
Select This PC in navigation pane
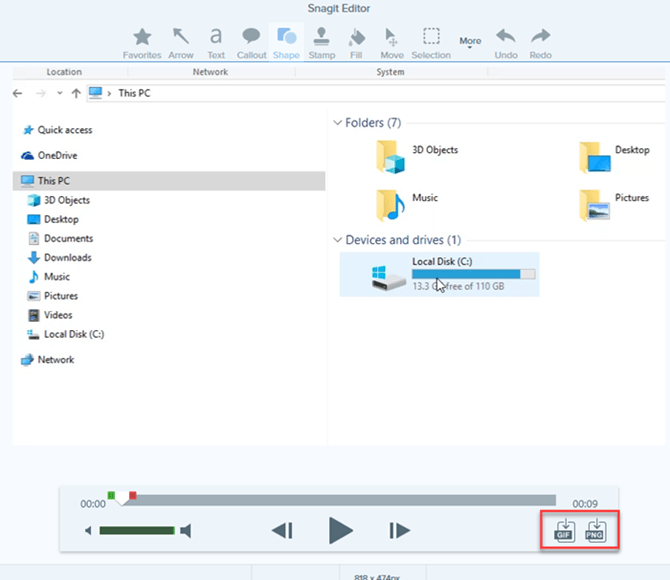(169, 181)
